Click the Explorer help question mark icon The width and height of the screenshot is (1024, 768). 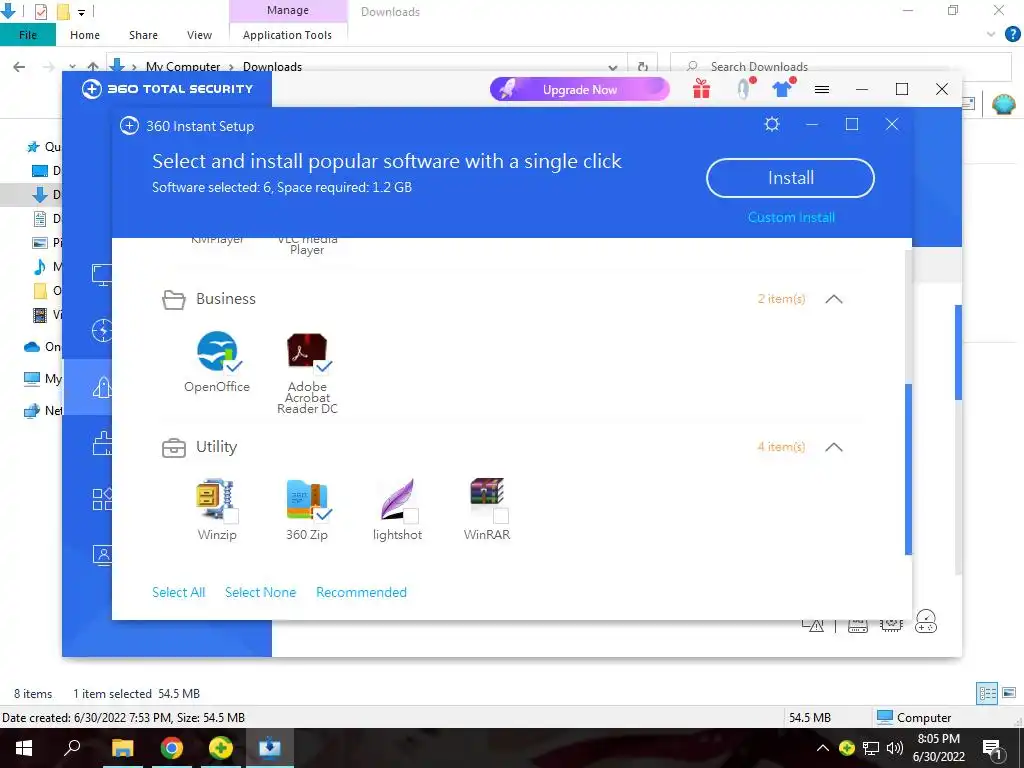1012,35
